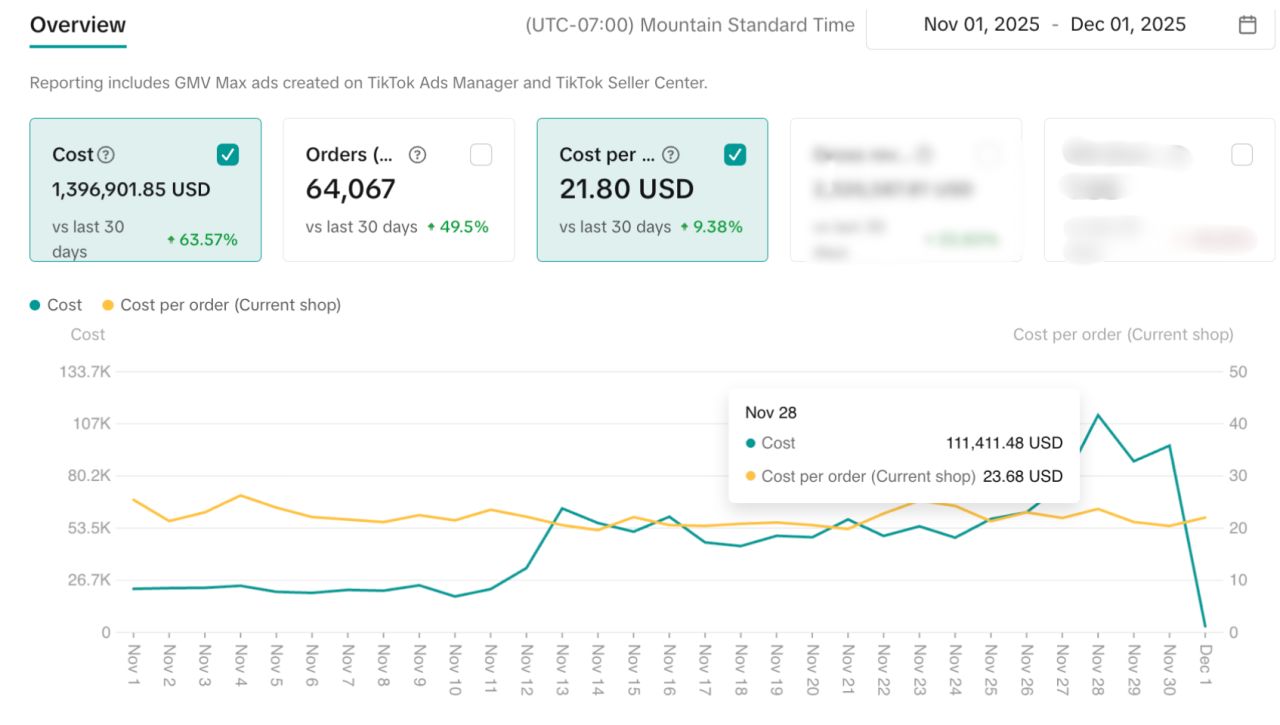The image size is (1280, 725).
Task: Click the GMV Max reporting note text
Action: (x=369, y=83)
